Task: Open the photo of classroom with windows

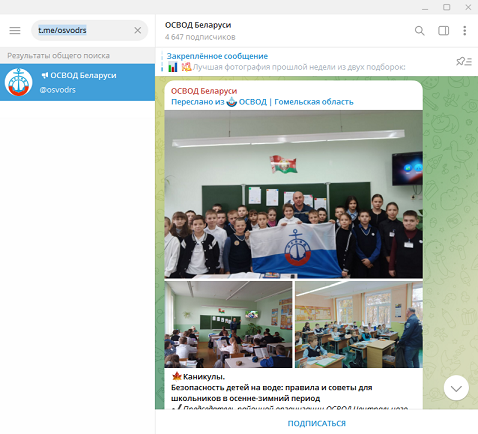Action: (359, 325)
